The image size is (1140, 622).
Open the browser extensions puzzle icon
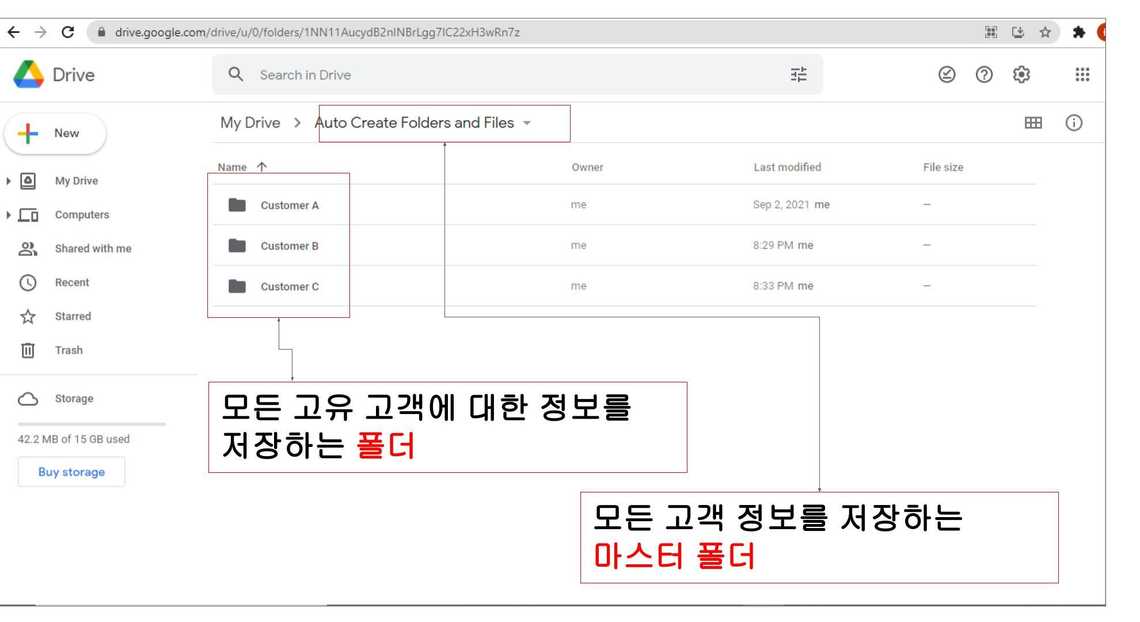pos(1079,32)
